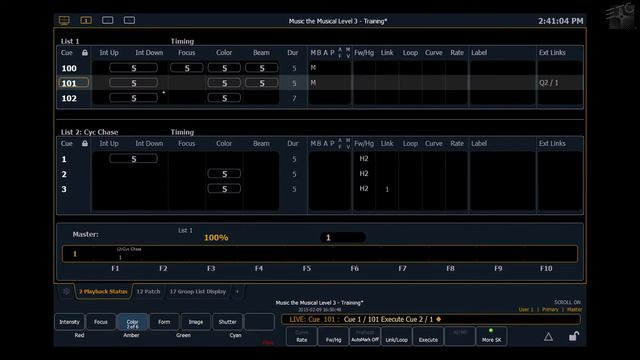Select the fourth monitor icon in top bar

[129, 20]
